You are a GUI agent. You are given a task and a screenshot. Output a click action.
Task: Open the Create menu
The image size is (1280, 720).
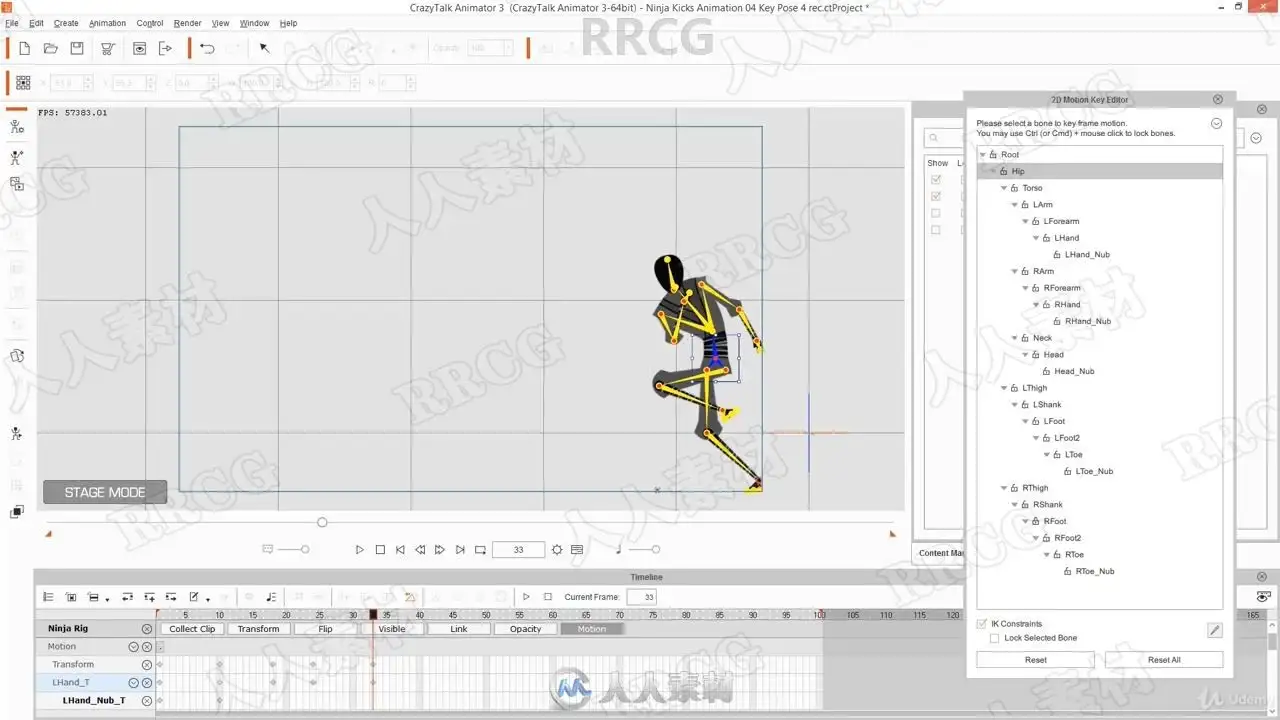[66, 23]
